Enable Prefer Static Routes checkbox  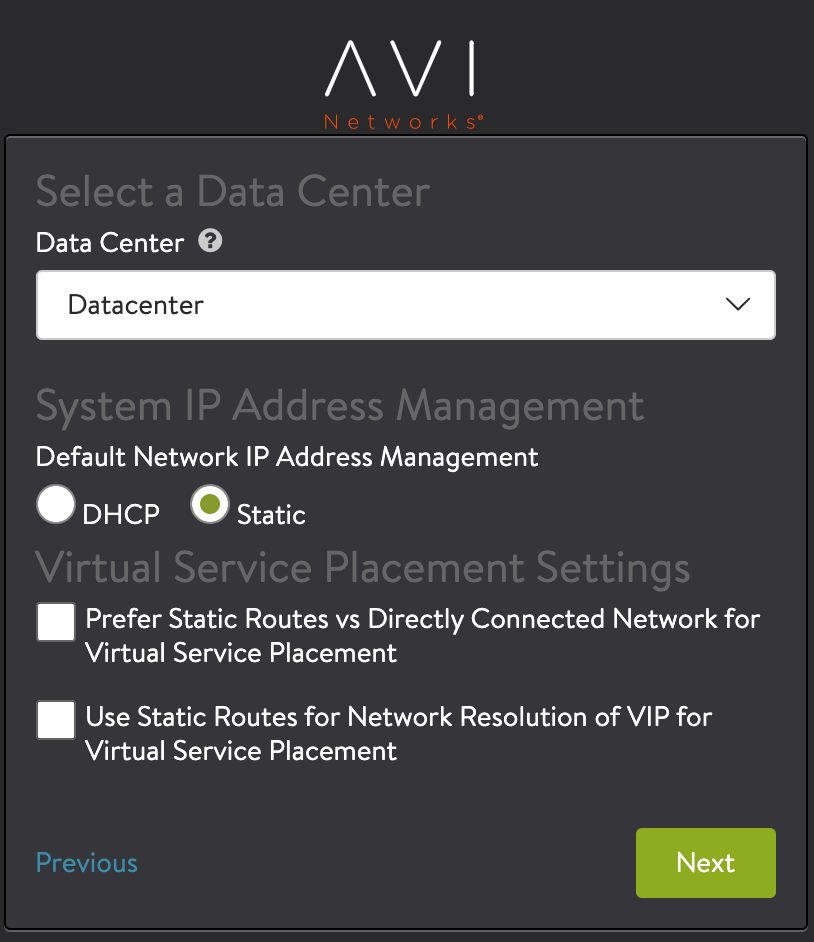(56, 621)
